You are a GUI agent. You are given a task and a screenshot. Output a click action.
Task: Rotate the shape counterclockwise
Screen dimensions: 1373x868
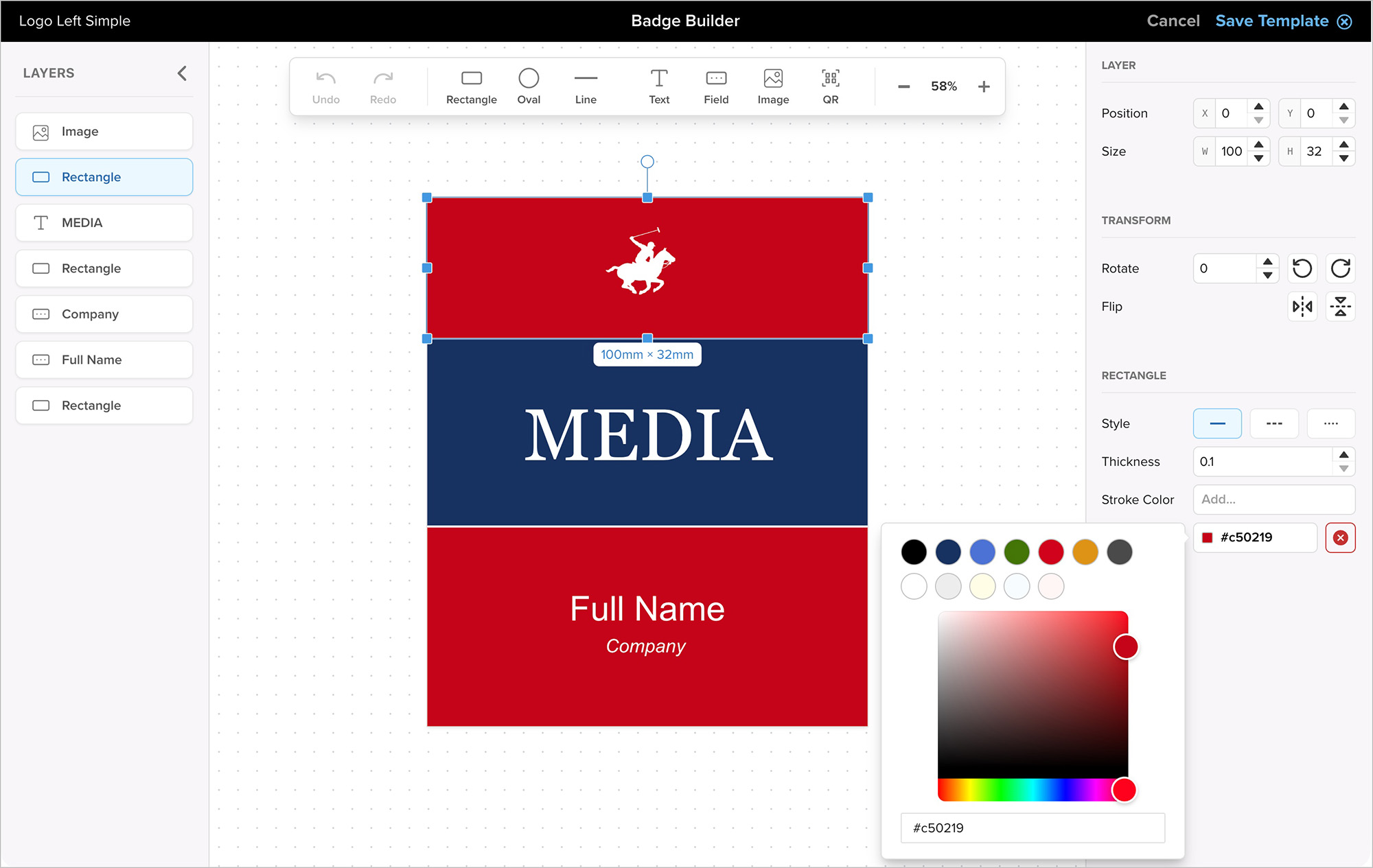point(1302,268)
